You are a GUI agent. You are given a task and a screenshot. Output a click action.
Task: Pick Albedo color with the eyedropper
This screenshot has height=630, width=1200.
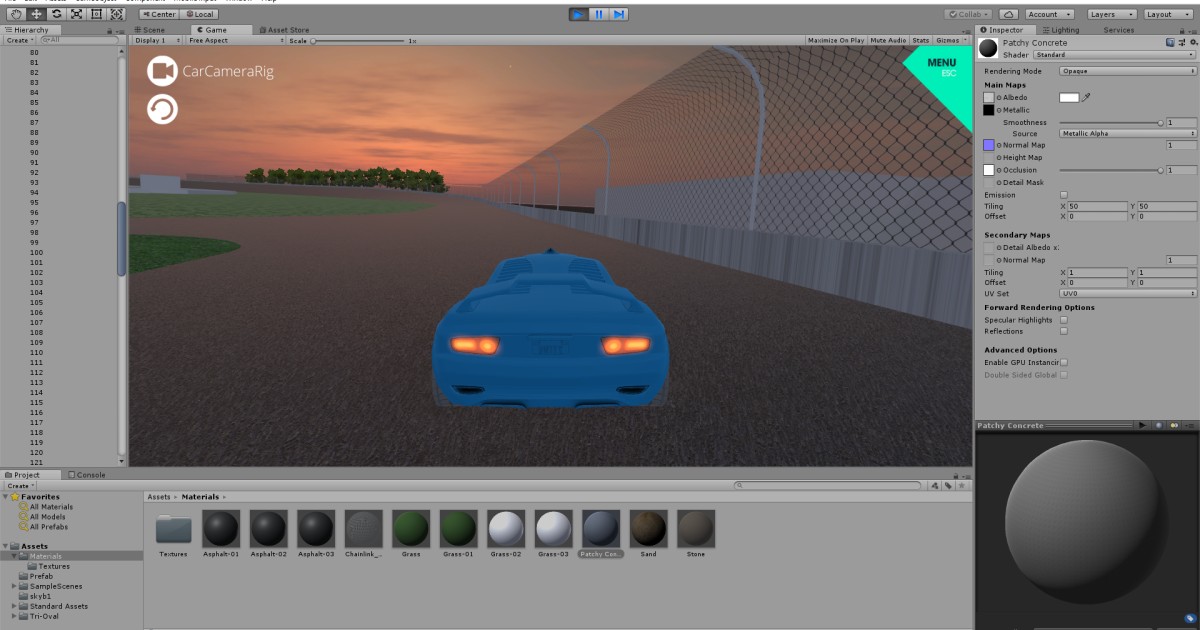[1086, 97]
